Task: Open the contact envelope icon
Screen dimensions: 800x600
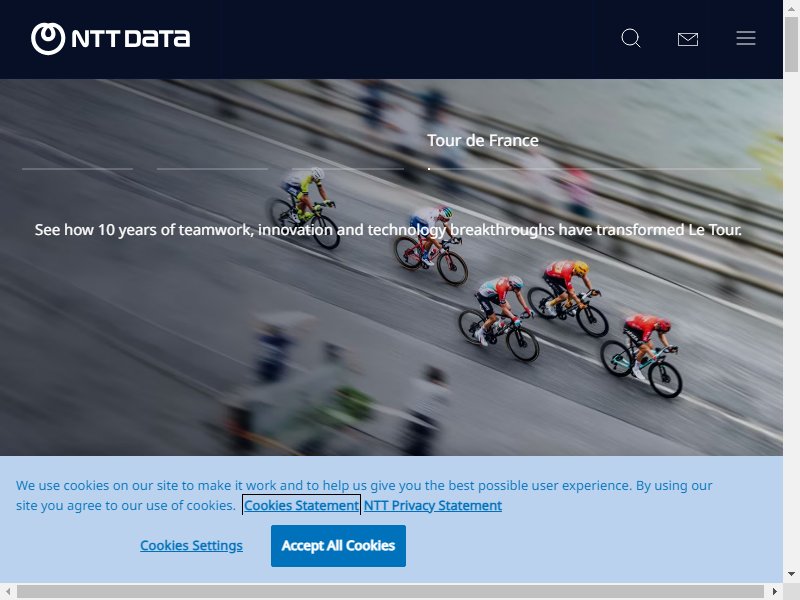Action: pyautogui.click(x=688, y=39)
